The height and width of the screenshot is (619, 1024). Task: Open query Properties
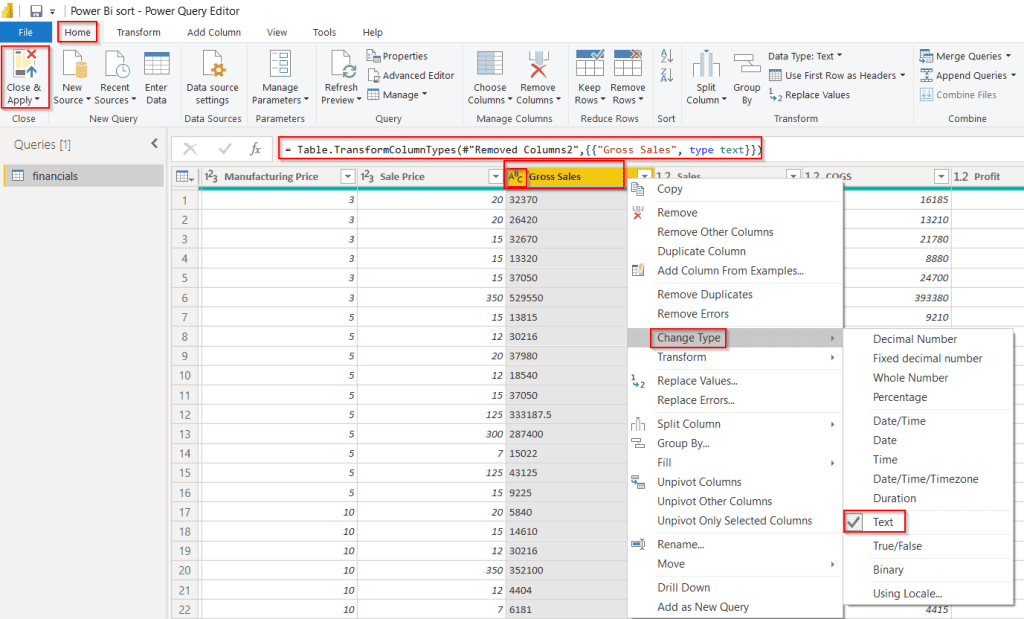coord(397,56)
